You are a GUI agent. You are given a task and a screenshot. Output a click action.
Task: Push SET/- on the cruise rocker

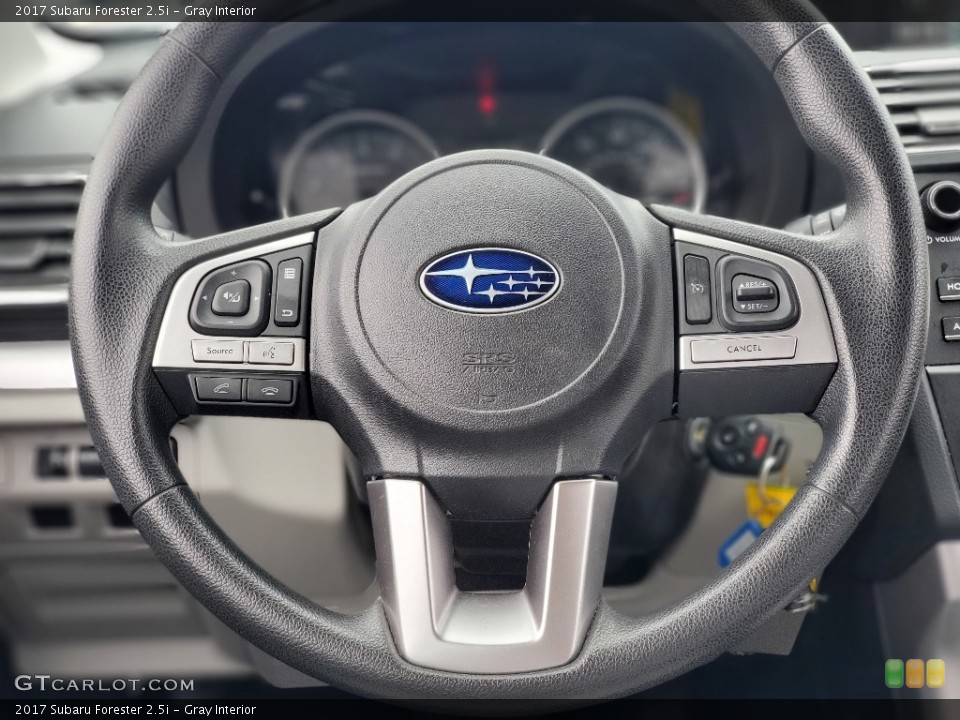tap(754, 305)
